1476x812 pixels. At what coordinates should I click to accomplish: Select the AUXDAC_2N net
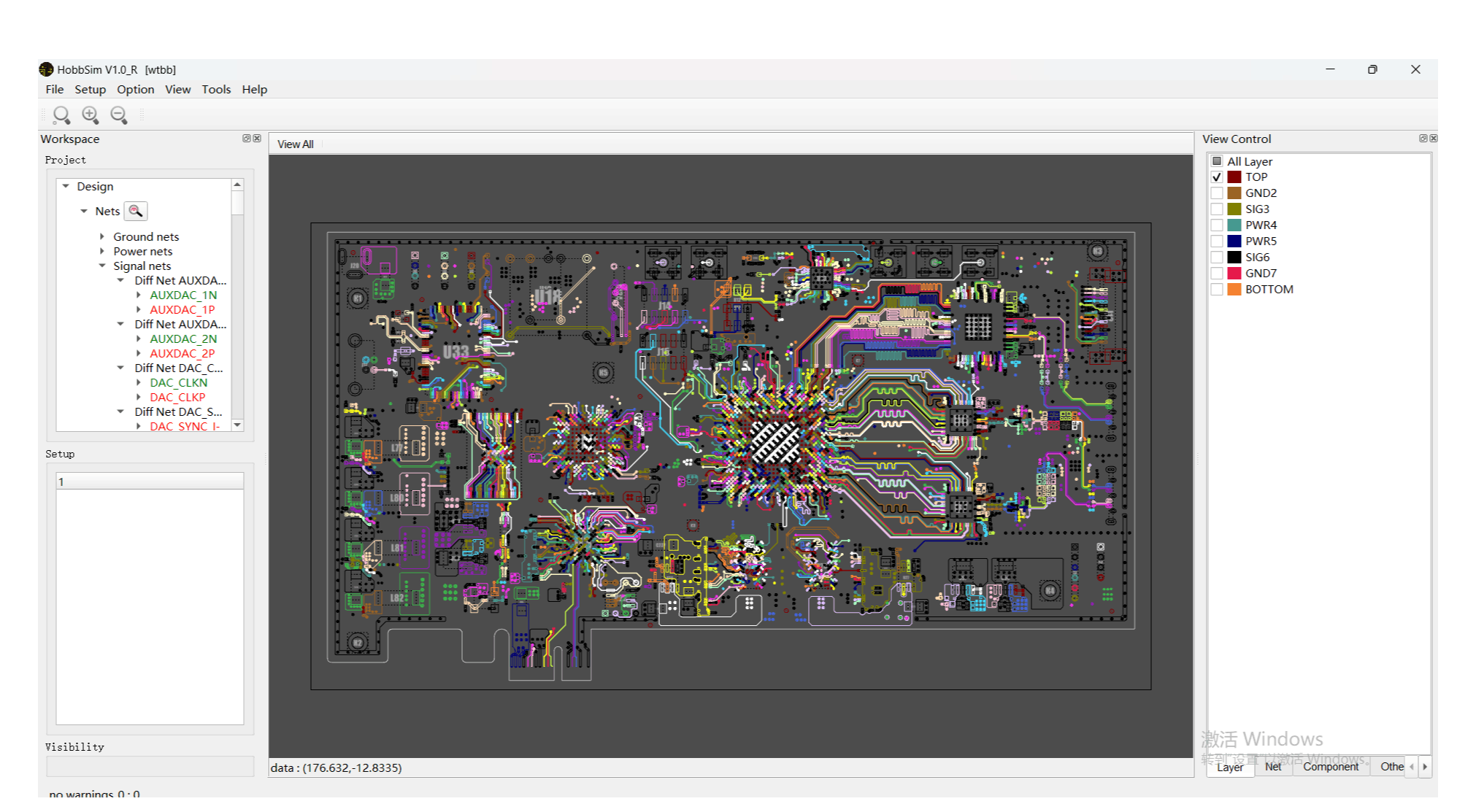tap(183, 339)
